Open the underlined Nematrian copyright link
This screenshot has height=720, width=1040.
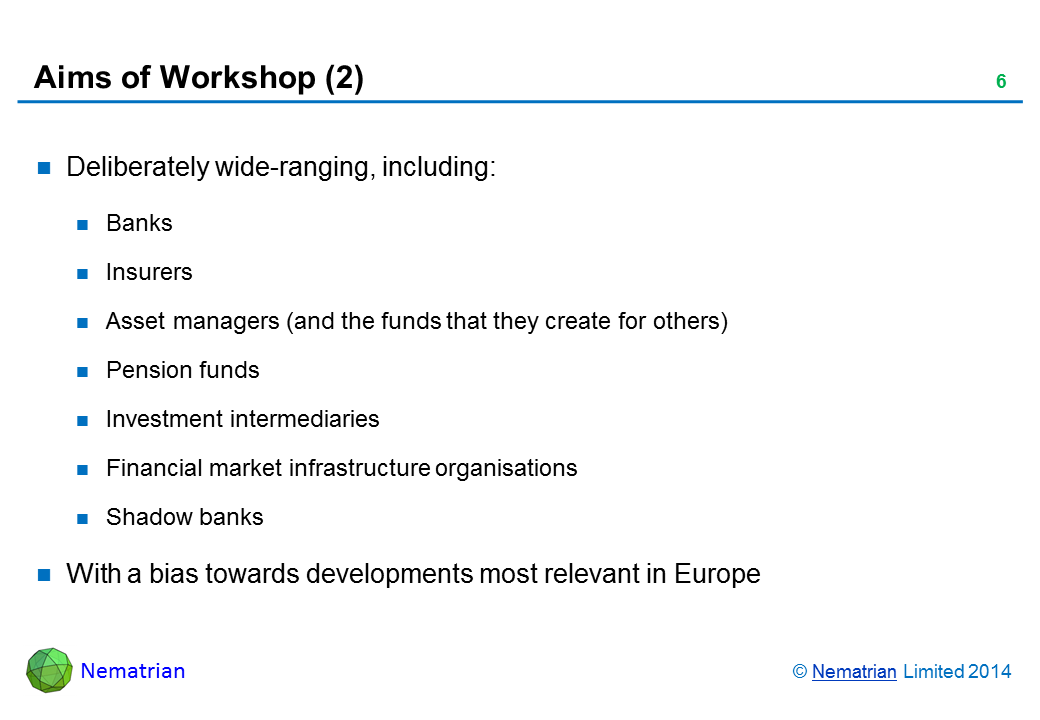coord(854,672)
